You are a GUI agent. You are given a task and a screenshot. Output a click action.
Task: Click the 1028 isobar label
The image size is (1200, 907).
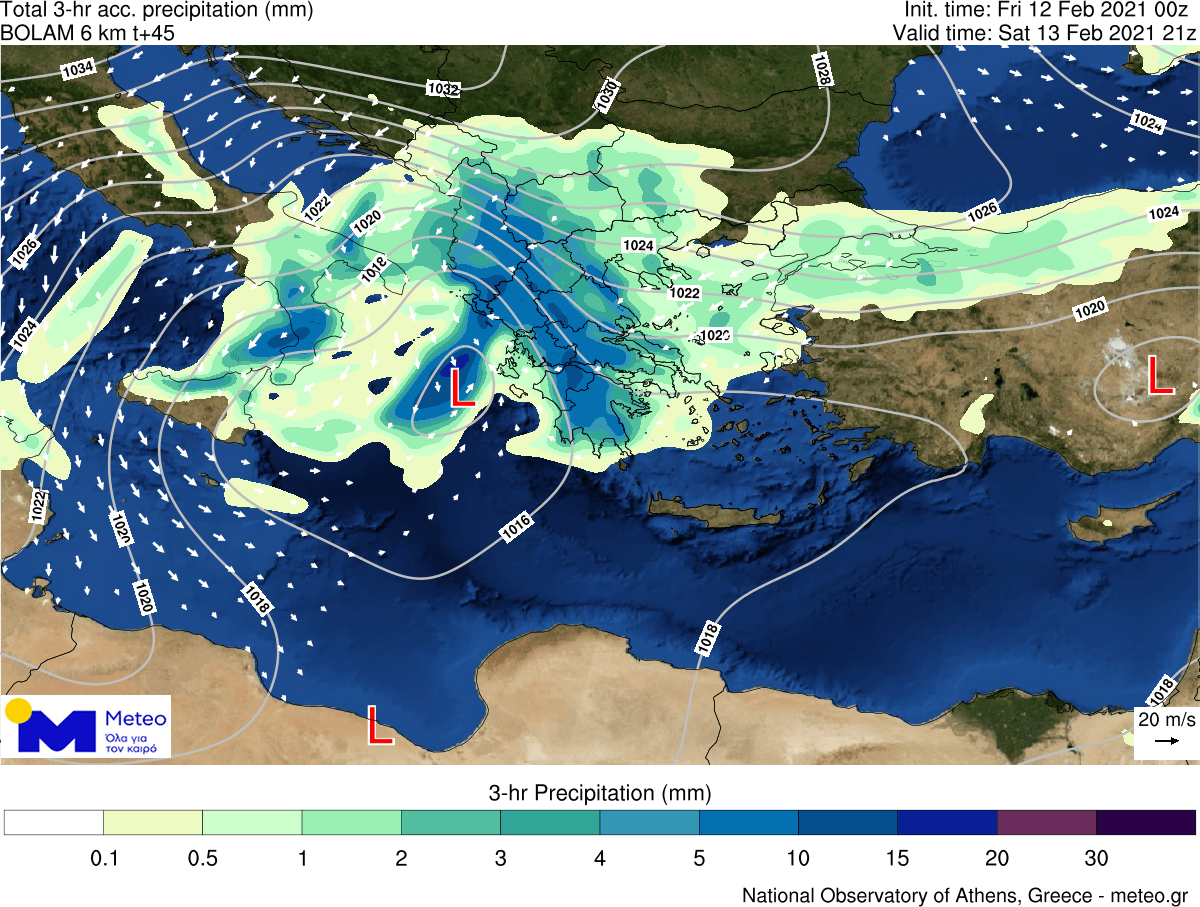click(822, 69)
